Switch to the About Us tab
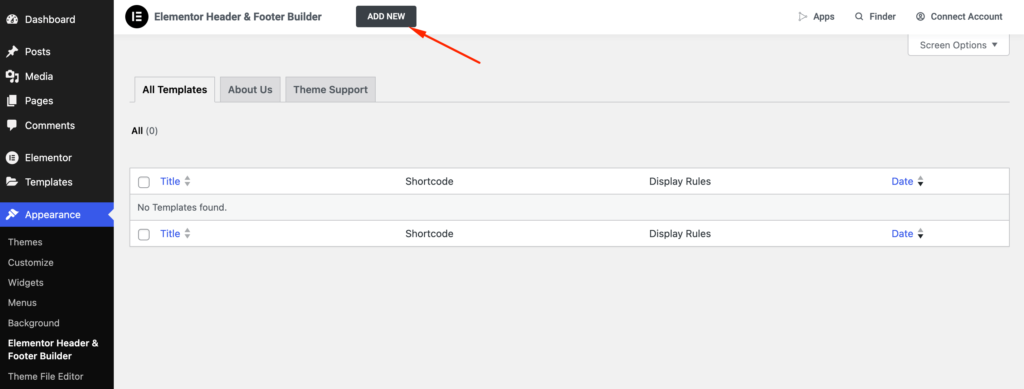Image resolution: width=1024 pixels, height=389 pixels. (250, 89)
